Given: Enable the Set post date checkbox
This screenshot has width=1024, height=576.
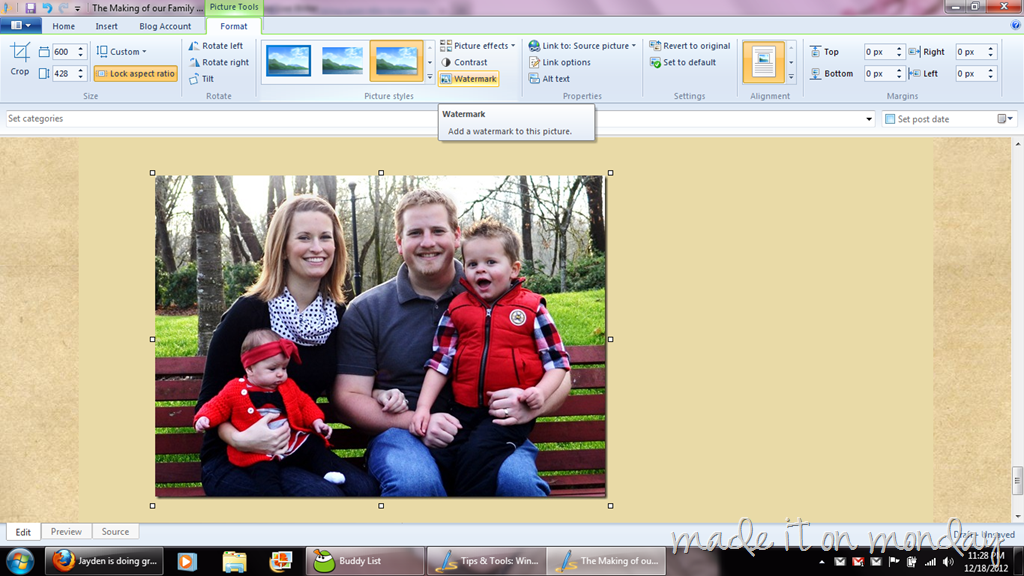Looking at the screenshot, I should 889,119.
